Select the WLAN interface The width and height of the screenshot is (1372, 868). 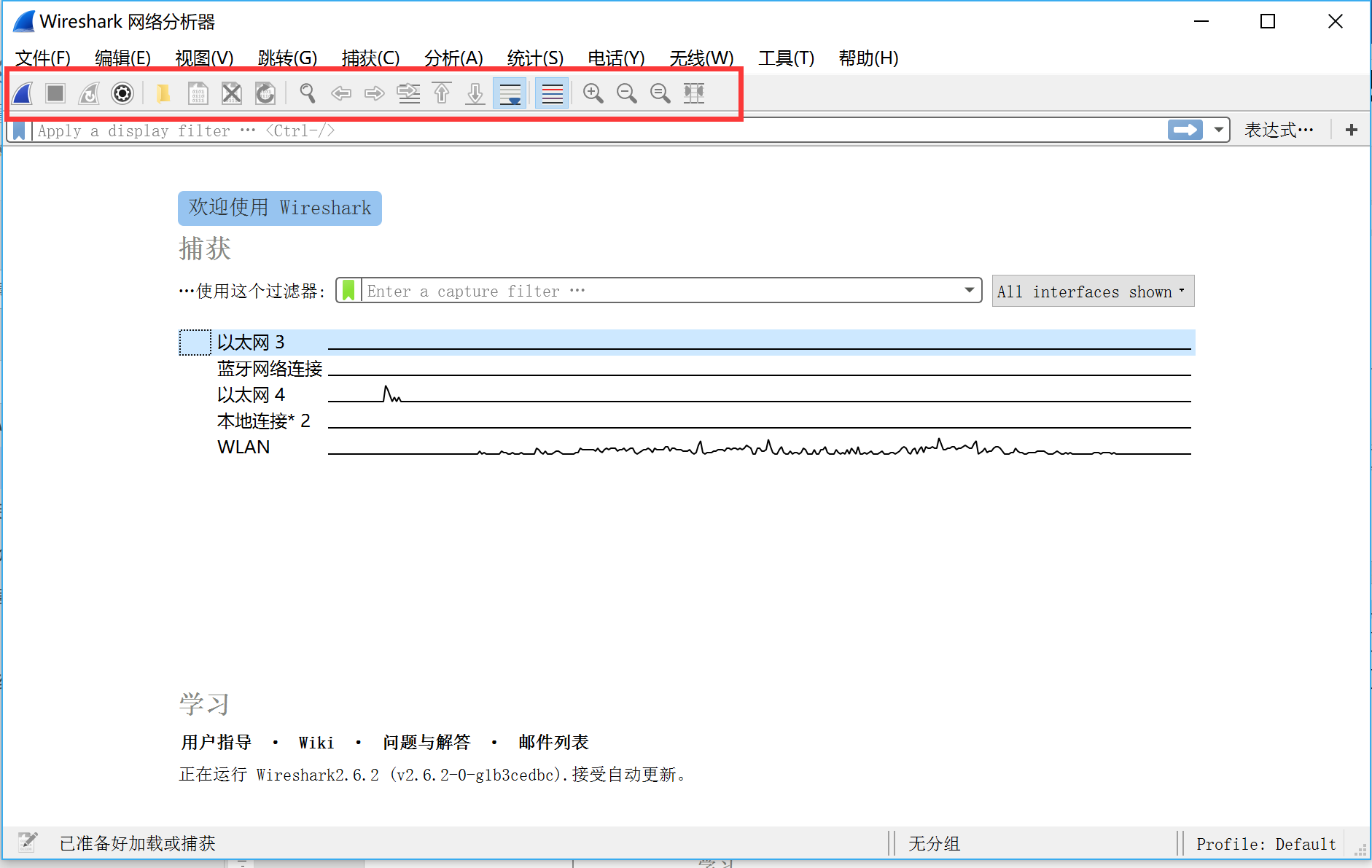click(x=687, y=447)
